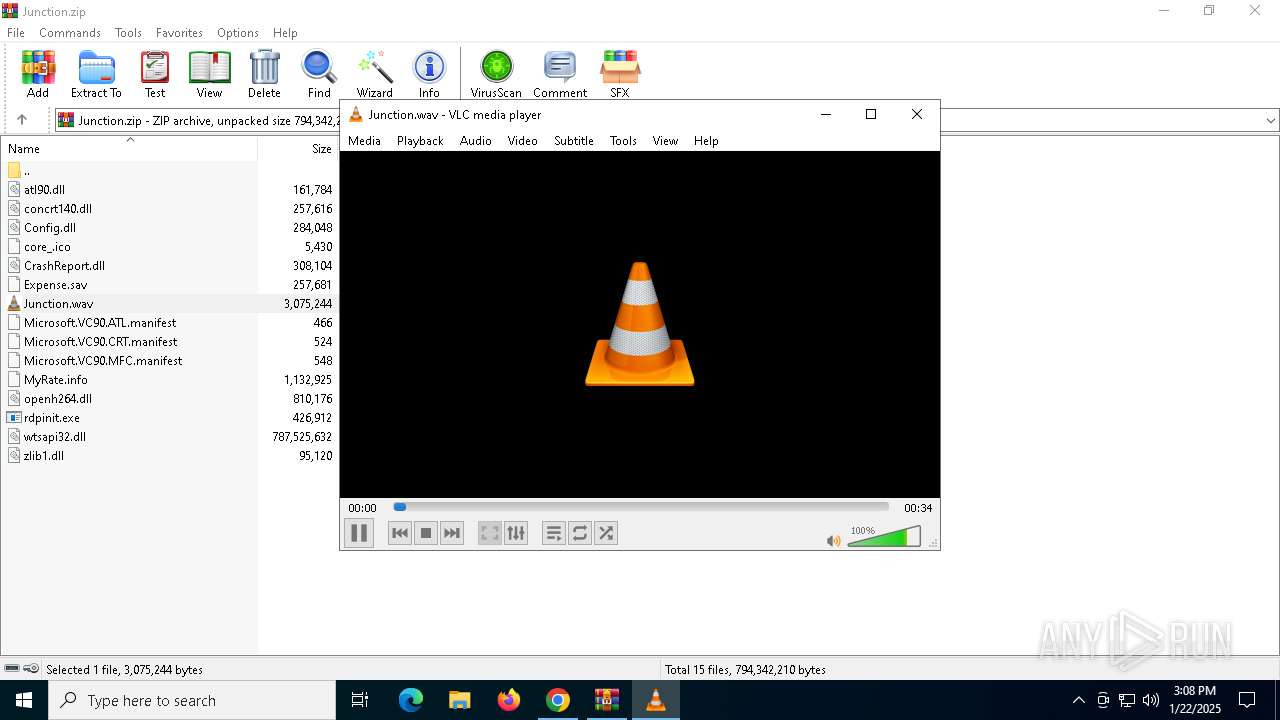Screen dimensions: 1280x720
Task: Sort files by the Name column header
Action: pos(129,148)
